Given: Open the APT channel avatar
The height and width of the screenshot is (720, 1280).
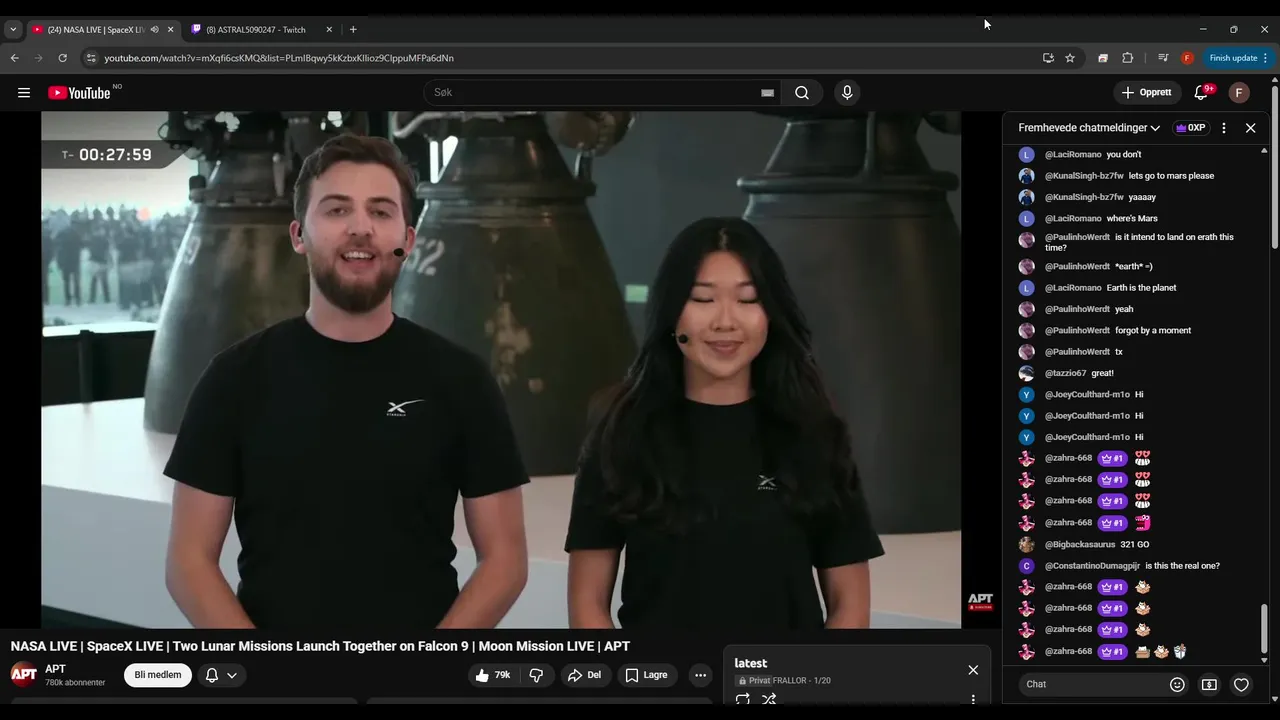Looking at the screenshot, I should click(x=24, y=675).
